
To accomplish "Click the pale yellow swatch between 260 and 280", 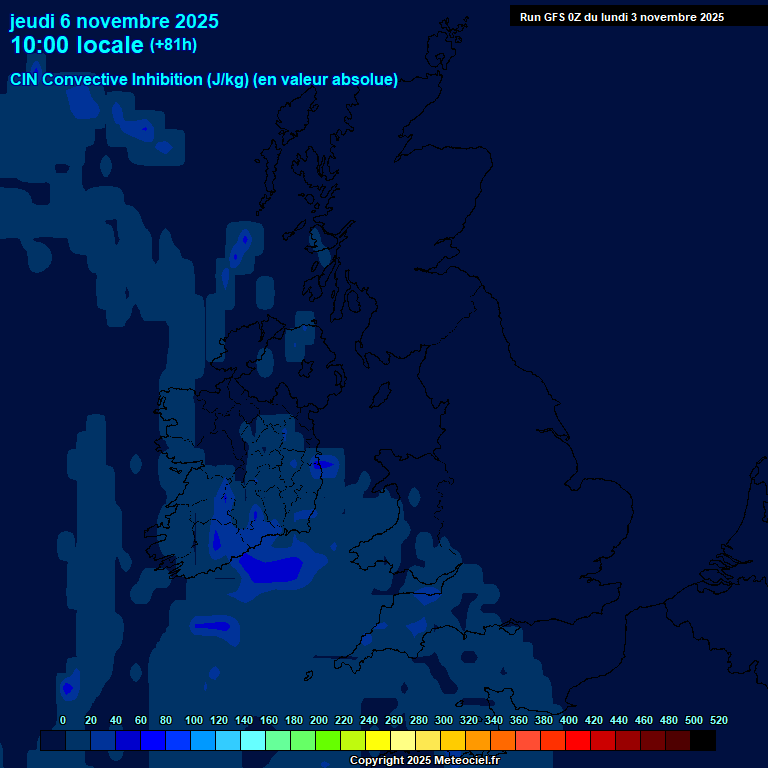I will (403, 740).
